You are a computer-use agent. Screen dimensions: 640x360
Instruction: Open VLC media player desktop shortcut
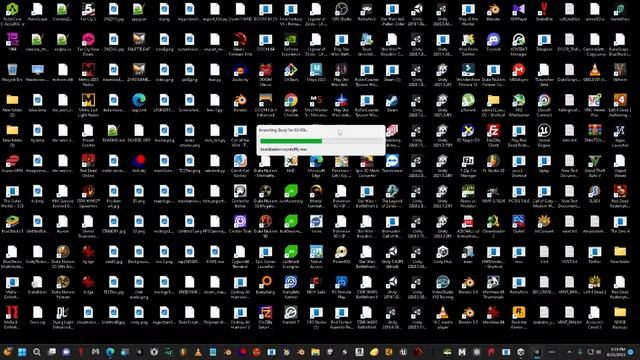click(442, 316)
